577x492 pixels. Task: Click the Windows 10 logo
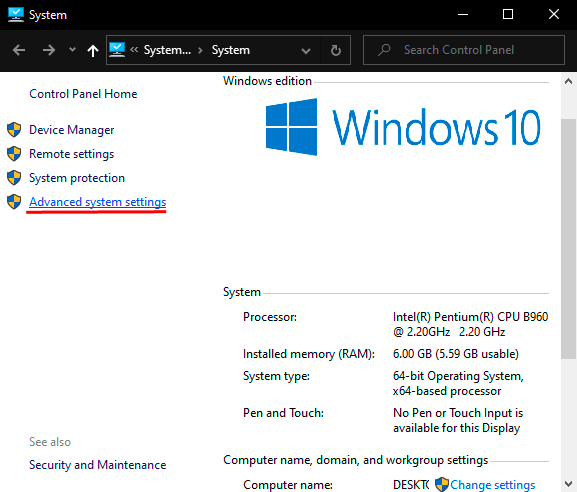403,127
